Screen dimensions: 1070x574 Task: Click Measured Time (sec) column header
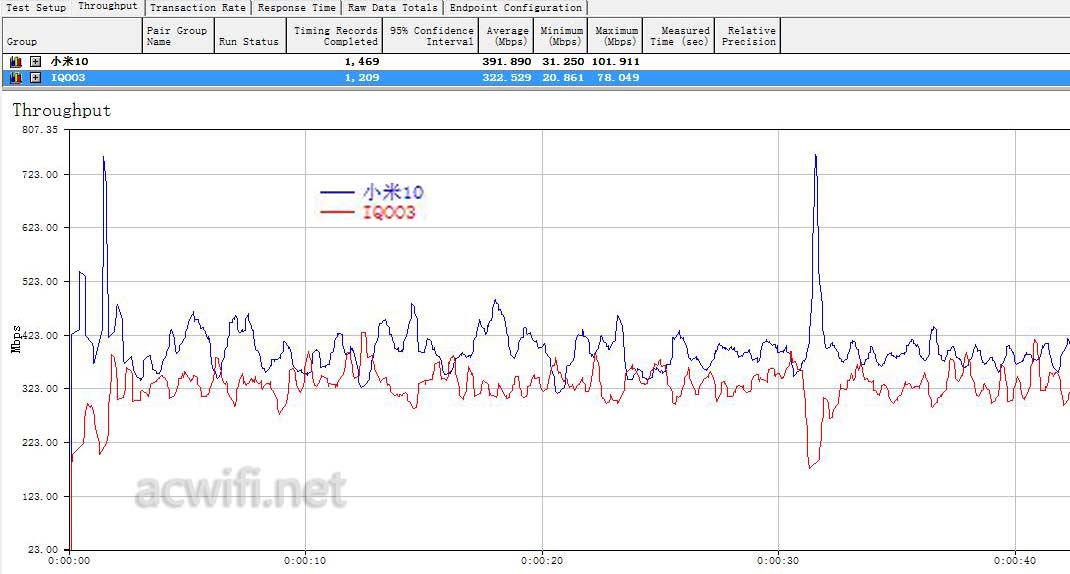pos(679,35)
